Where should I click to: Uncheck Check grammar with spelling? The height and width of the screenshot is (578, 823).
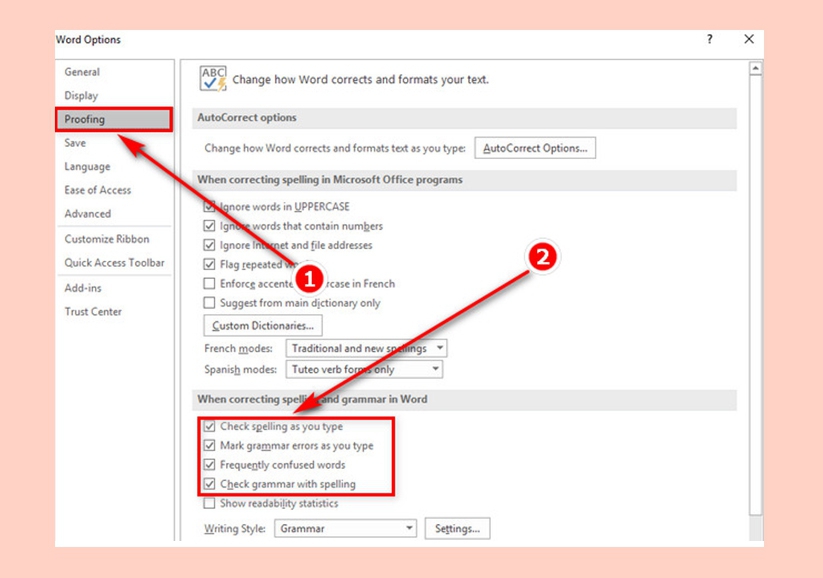(x=209, y=484)
